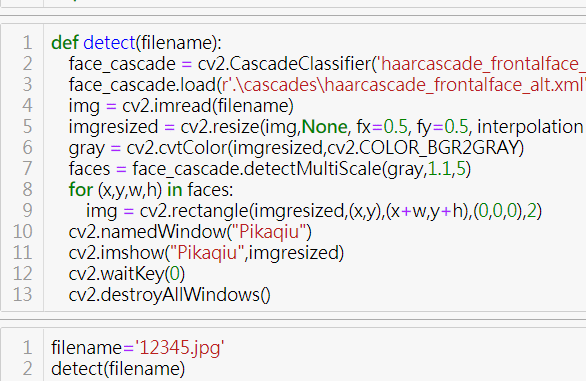Click the filename='12345.jpg' line
Image resolution: width=586 pixels, height=381 pixels.
pyautogui.click(x=138, y=348)
